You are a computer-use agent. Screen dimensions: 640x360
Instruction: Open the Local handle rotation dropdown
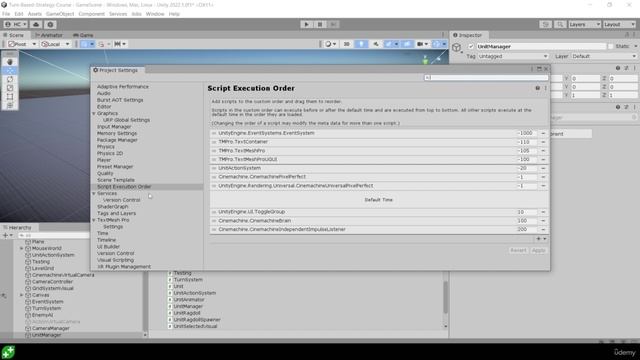point(56,44)
